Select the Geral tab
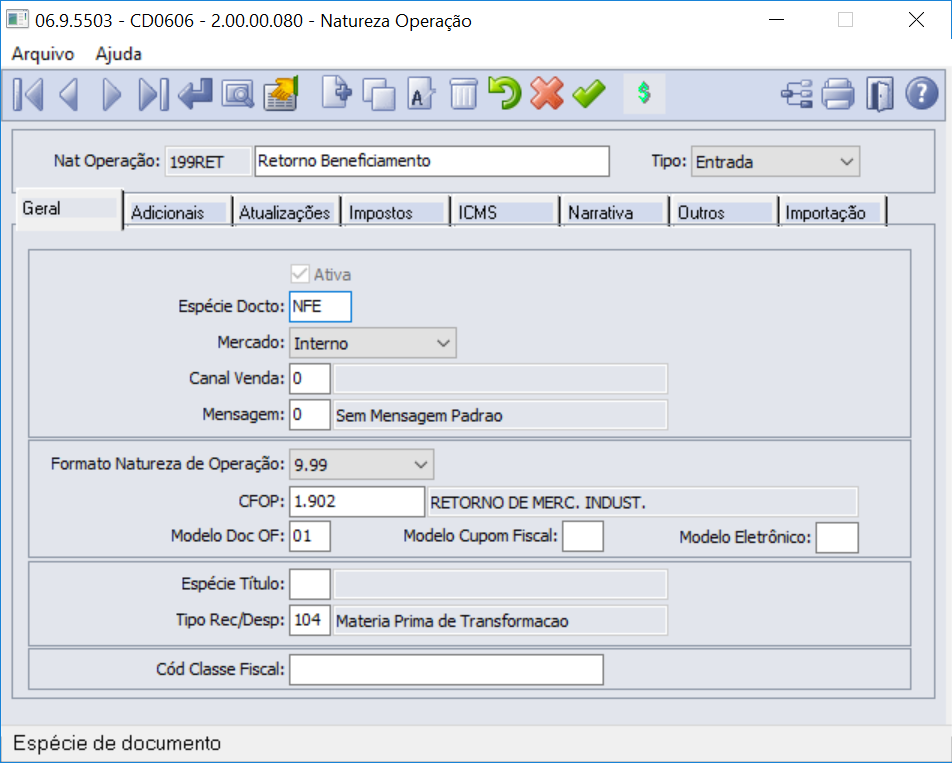This screenshot has height=763, width=952. click(x=69, y=209)
